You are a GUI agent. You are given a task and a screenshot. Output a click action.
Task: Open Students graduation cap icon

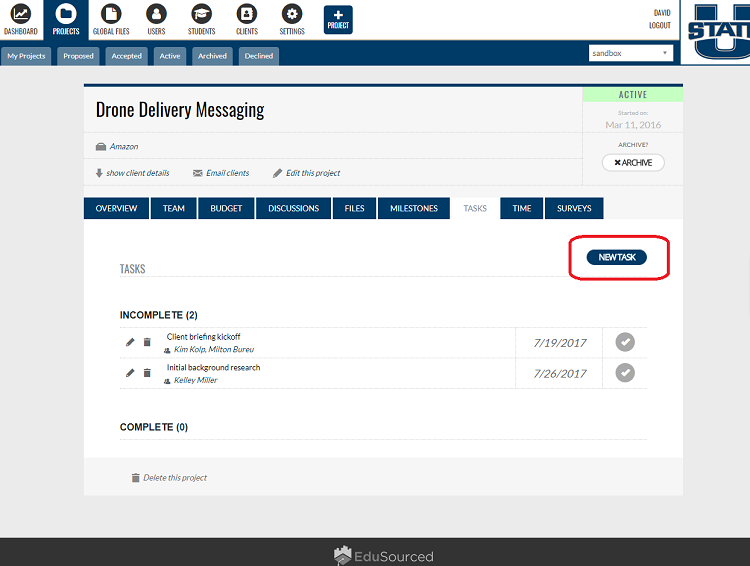tap(201, 15)
